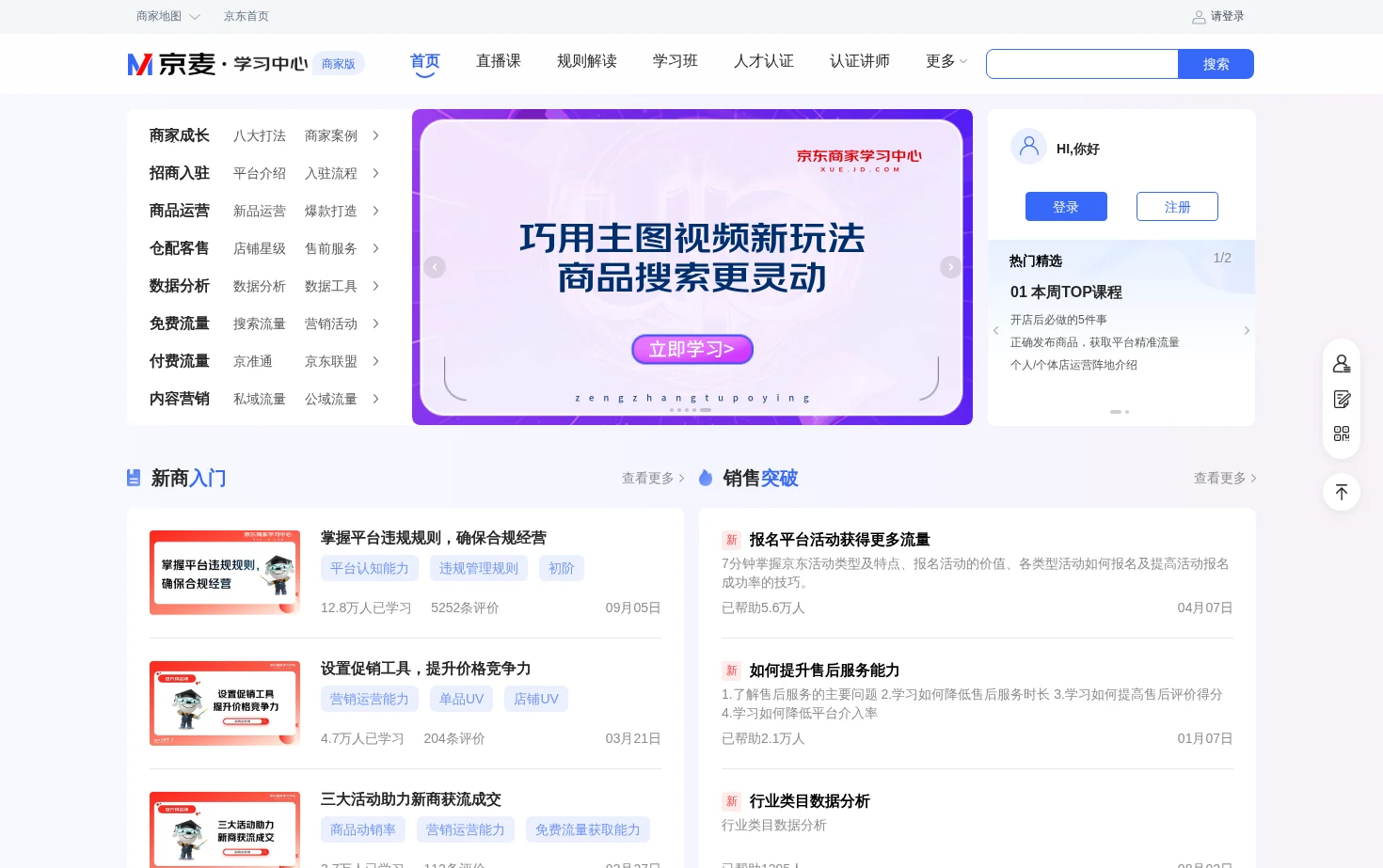1383x868 pixels.
Task: Click the 单品UV tag
Action: coord(461,699)
